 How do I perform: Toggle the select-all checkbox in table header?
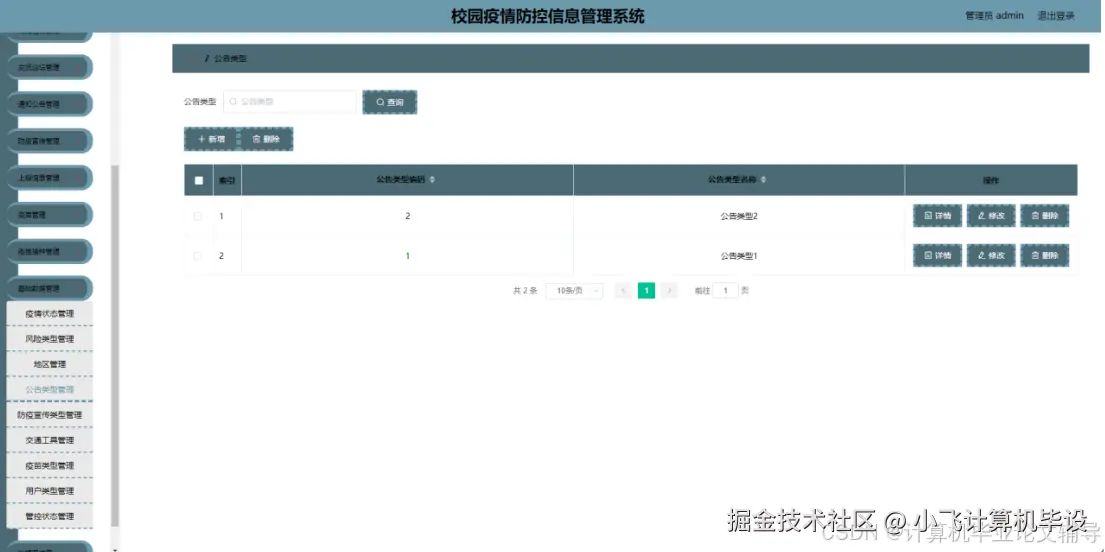[x=199, y=180]
